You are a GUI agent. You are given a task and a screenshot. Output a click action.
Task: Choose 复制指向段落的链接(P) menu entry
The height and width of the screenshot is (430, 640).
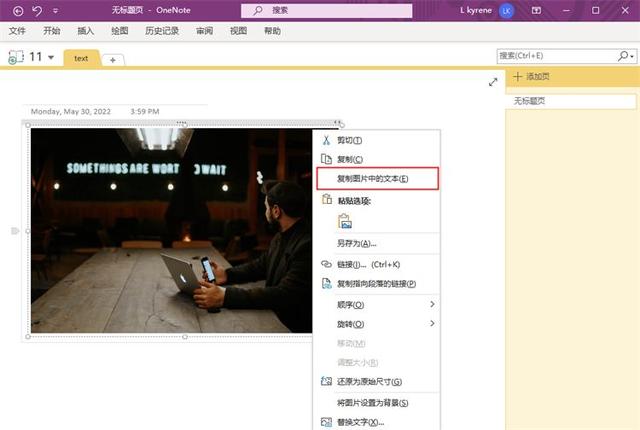[x=378, y=284]
